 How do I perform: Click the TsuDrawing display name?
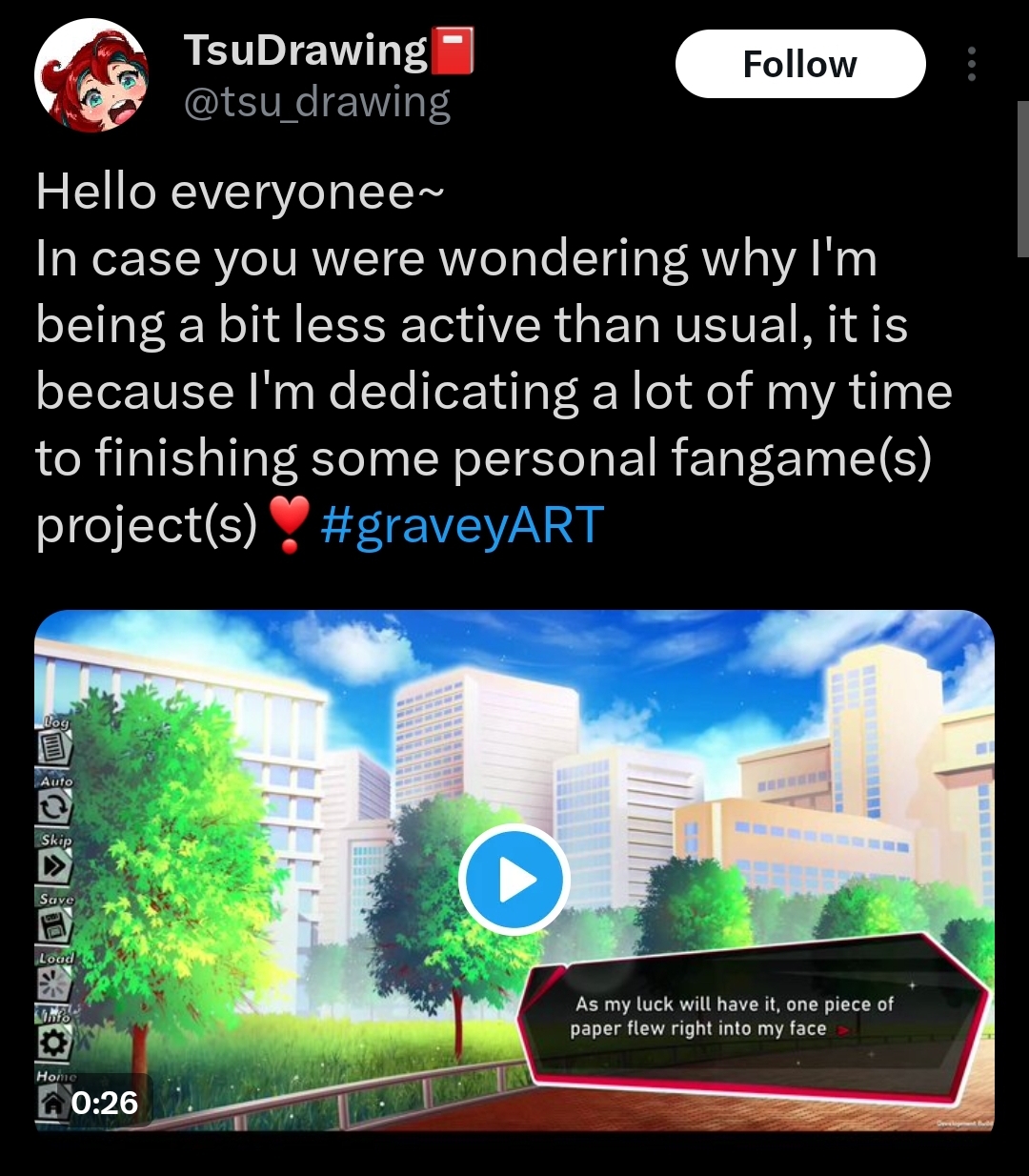(x=305, y=50)
